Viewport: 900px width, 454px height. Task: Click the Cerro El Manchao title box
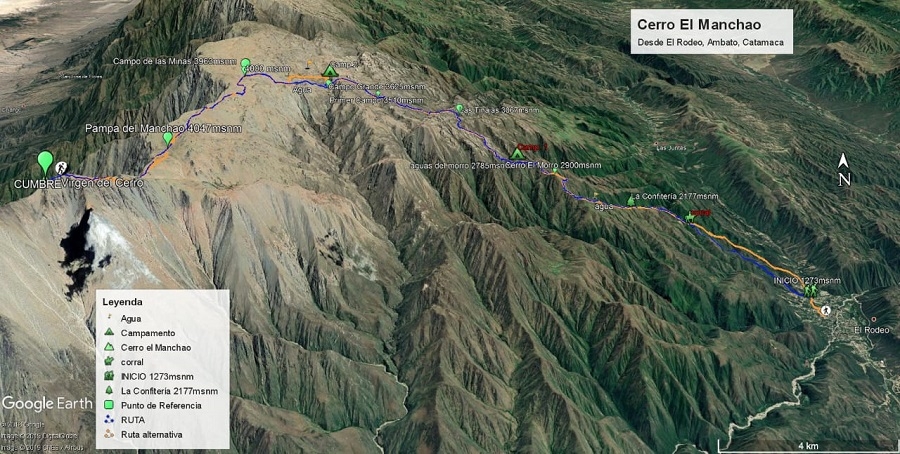point(712,32)
